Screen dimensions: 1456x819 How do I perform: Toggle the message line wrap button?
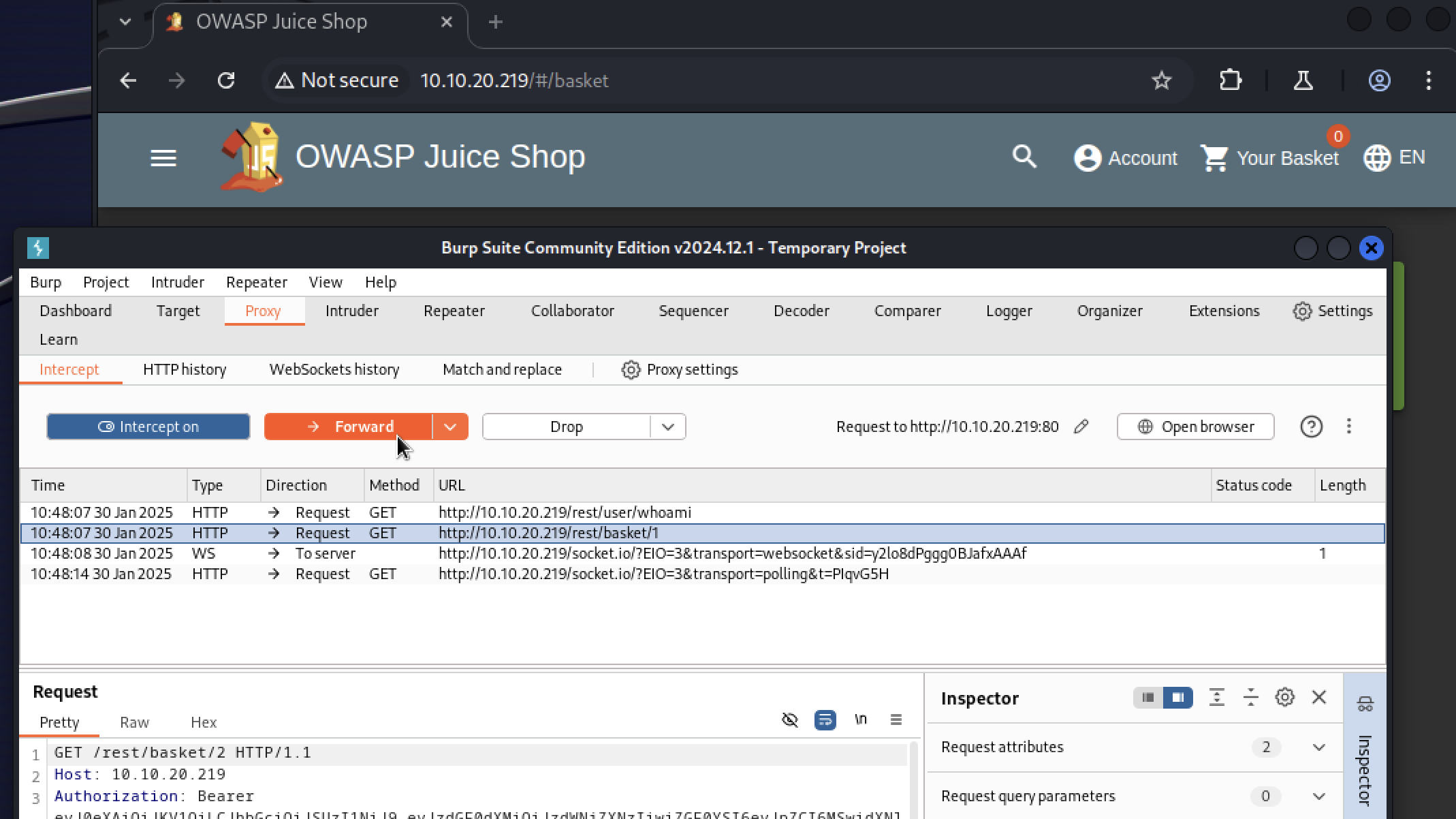pos(825,720)
